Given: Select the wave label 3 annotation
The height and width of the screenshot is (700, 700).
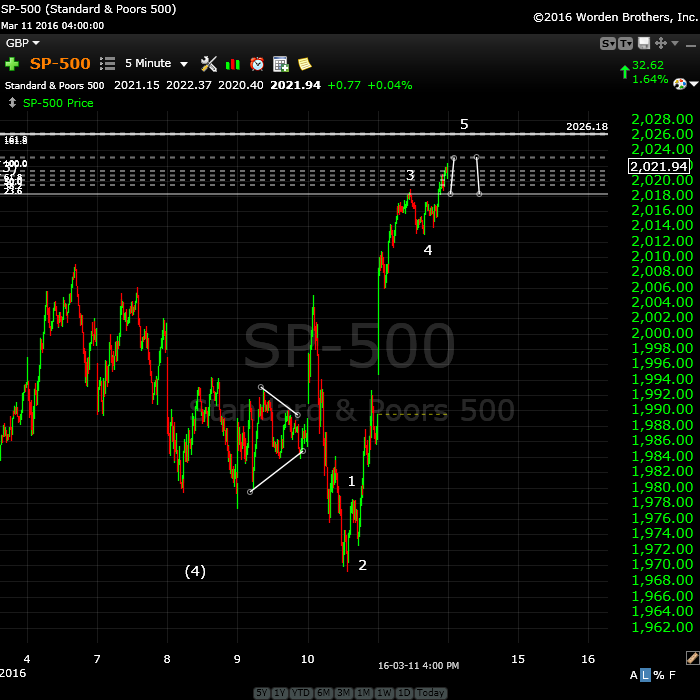Looking at the screenshot, I should [x=410, y=175].
